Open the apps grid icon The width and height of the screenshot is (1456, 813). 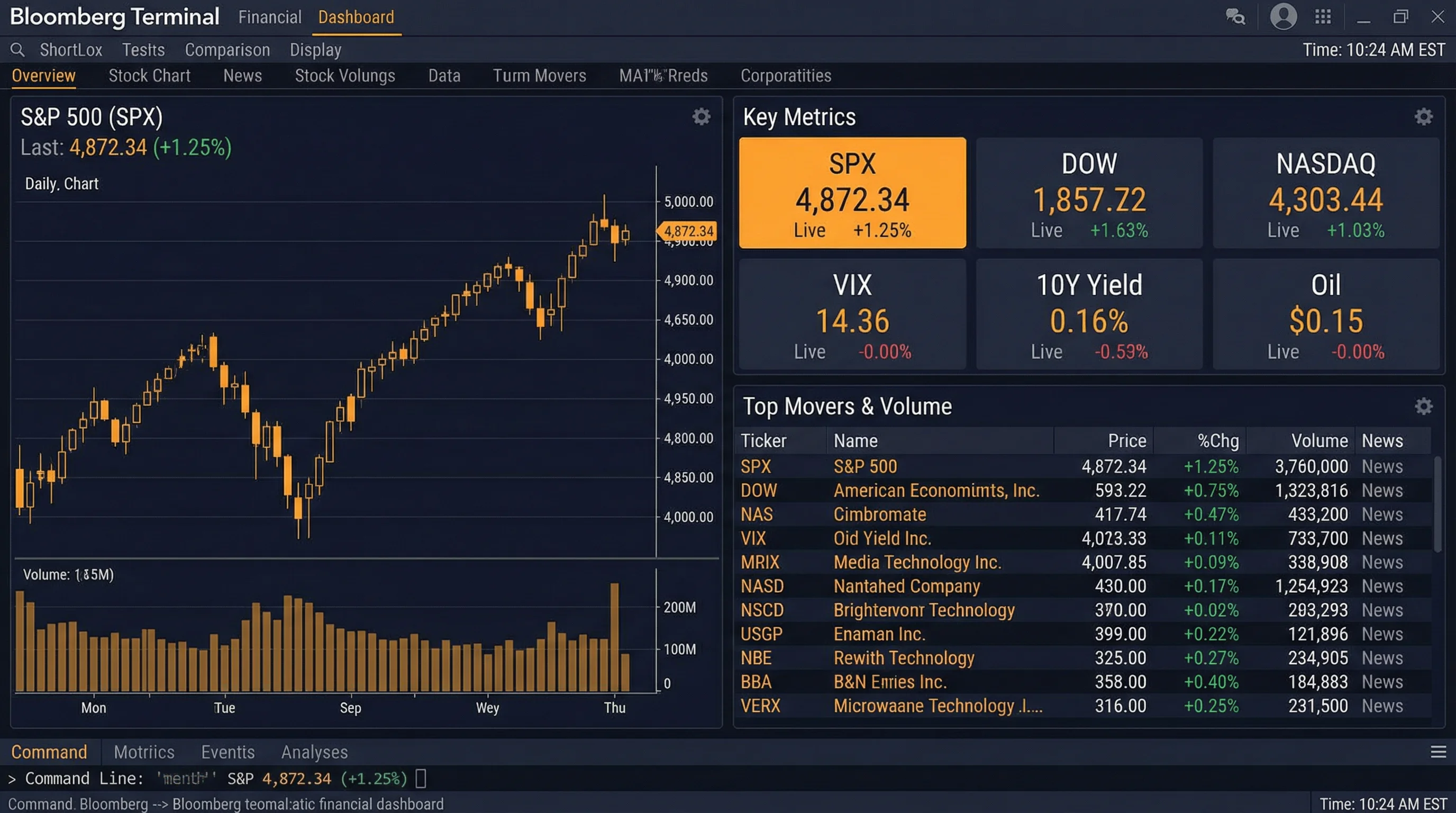coord(1323,16)
